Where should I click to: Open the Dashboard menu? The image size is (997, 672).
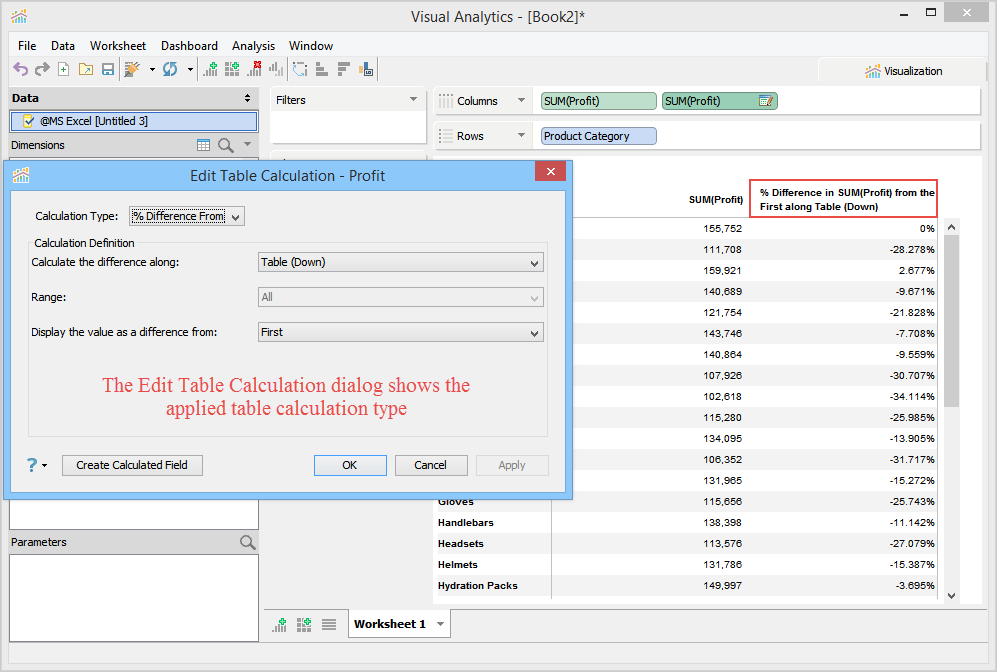pyautogui.click(x=189, y=46)
